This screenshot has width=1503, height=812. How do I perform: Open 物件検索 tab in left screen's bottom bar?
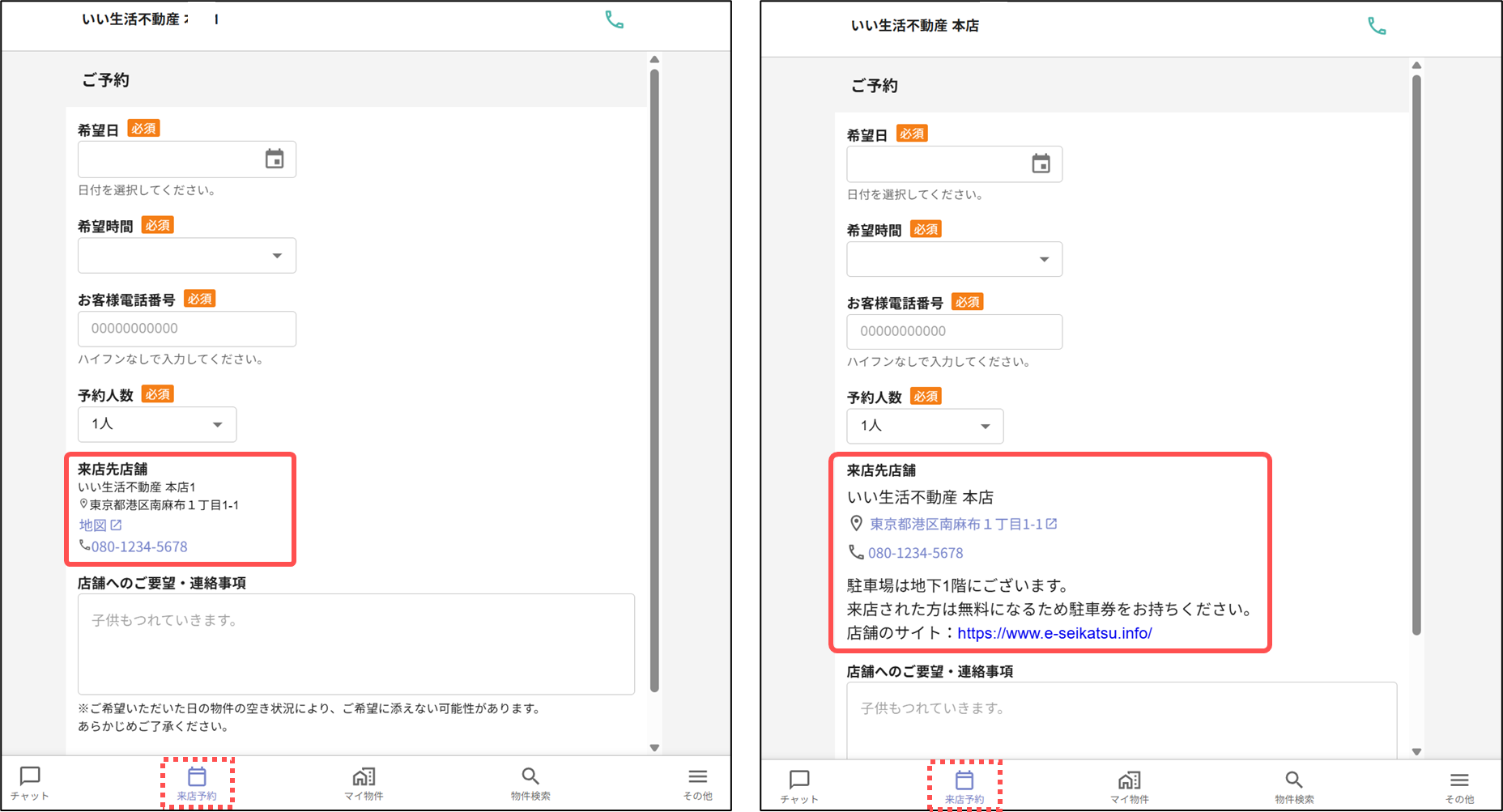pyautogui.click(x=530, y=783)
